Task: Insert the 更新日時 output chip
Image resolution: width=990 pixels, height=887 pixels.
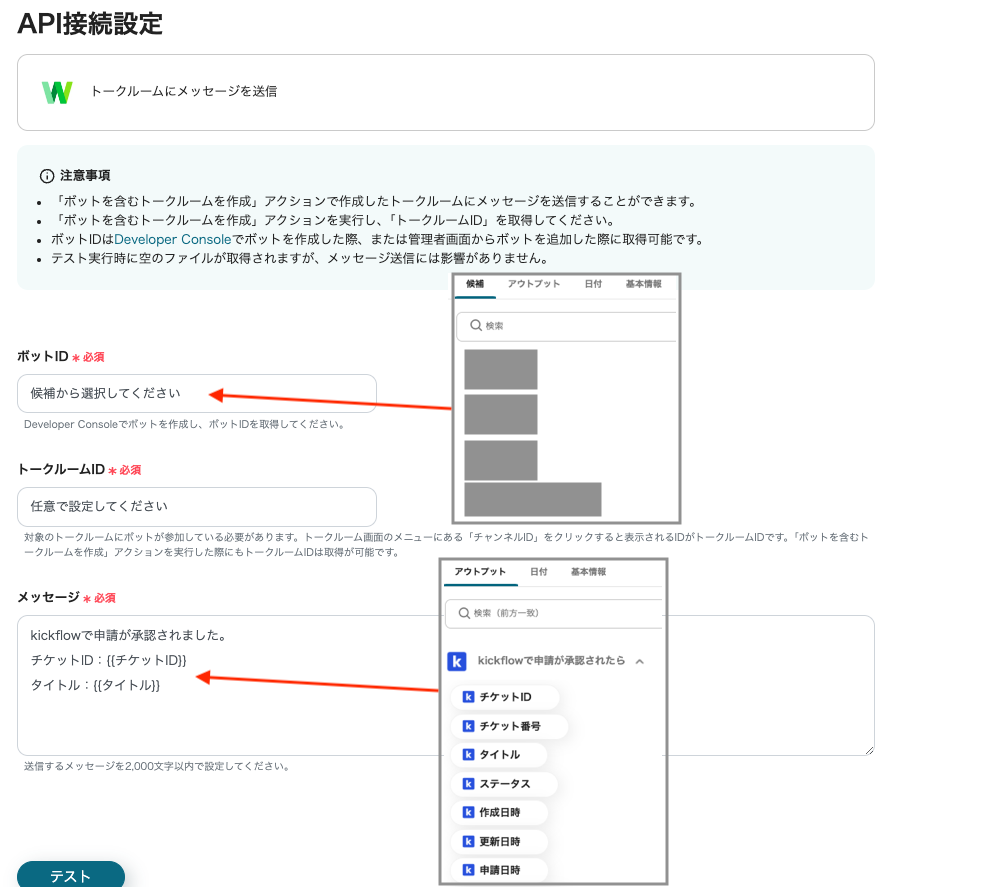Action: [499, 842]
